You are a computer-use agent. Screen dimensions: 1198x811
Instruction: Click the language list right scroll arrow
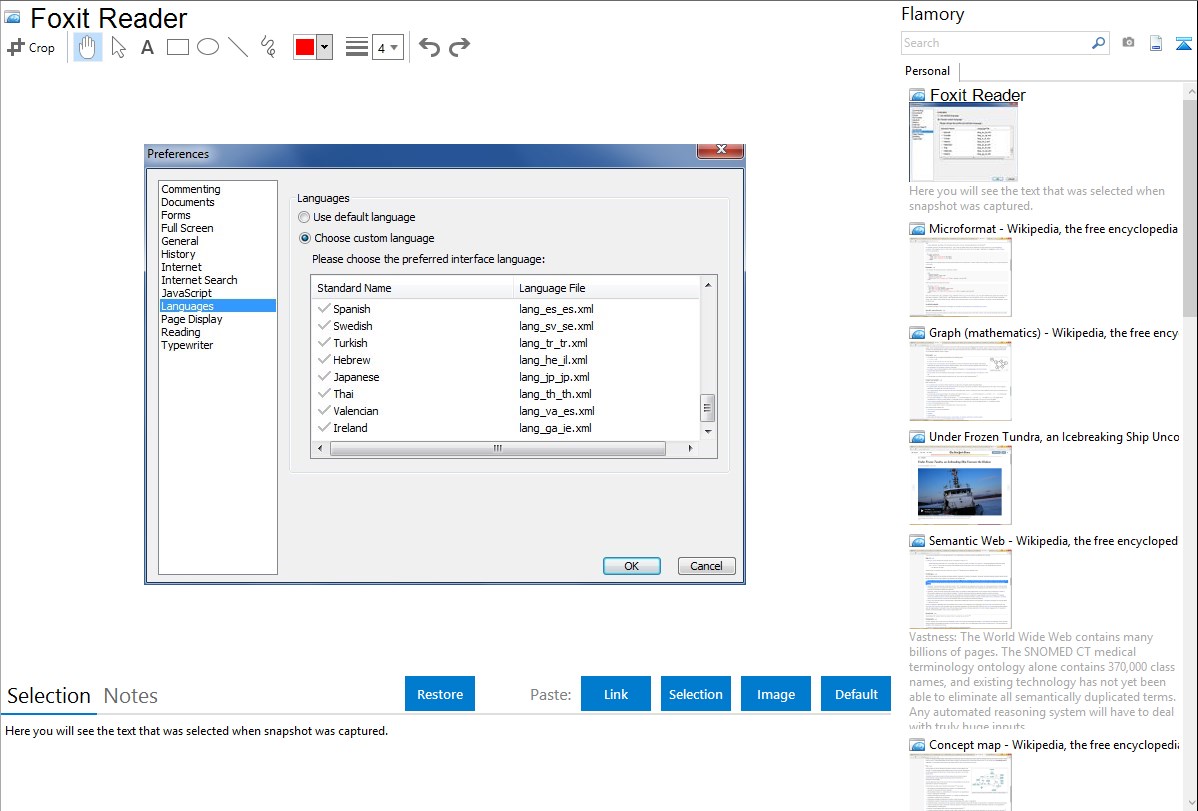690,449
